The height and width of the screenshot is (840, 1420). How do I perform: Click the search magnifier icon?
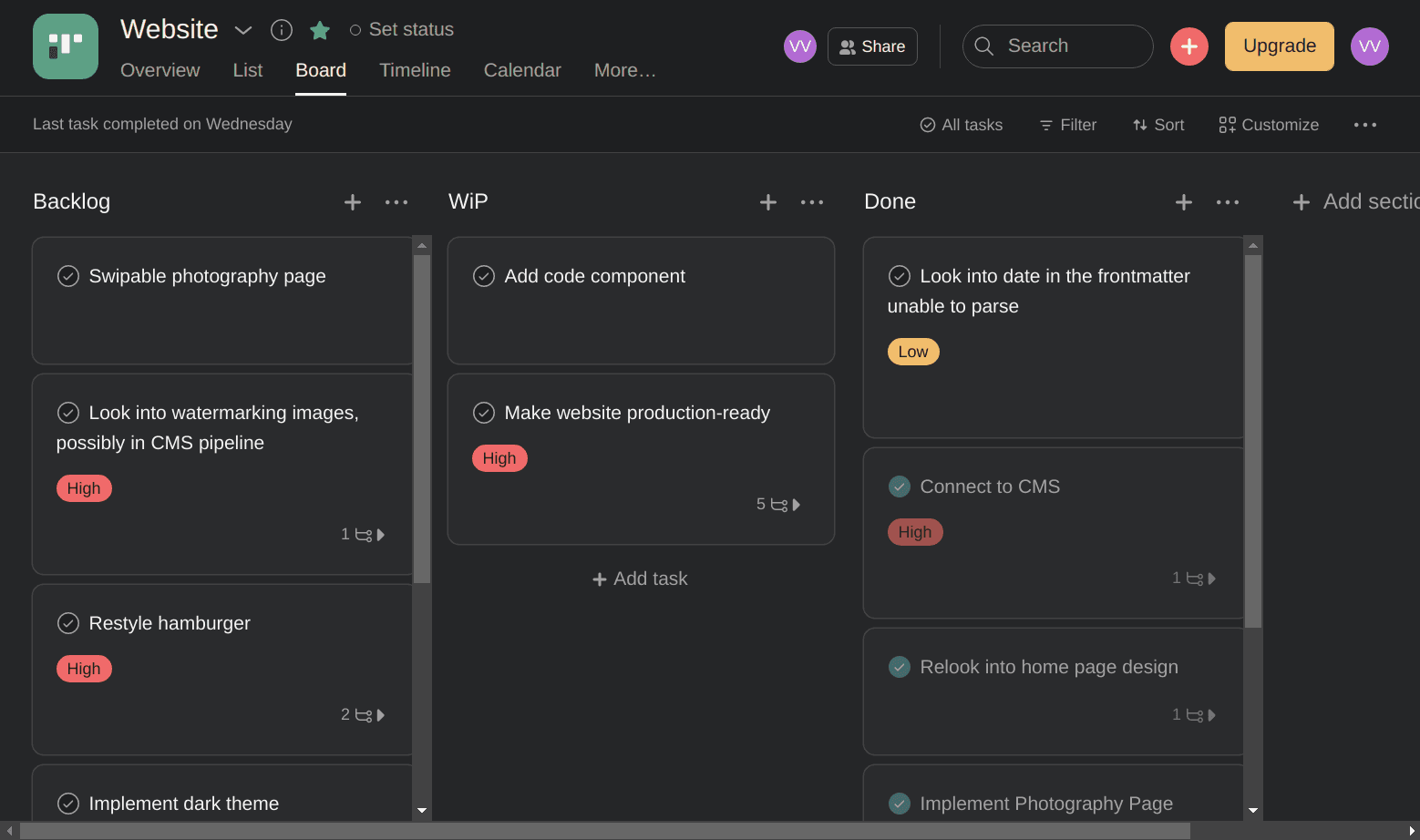pos(983,46)
